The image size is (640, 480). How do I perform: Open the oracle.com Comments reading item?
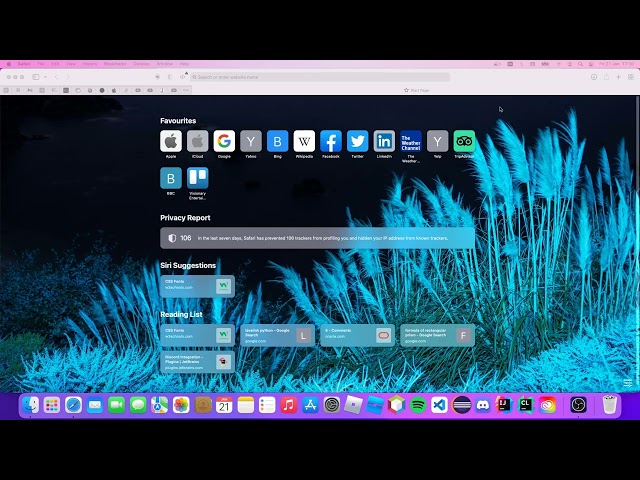pos(358,336)
